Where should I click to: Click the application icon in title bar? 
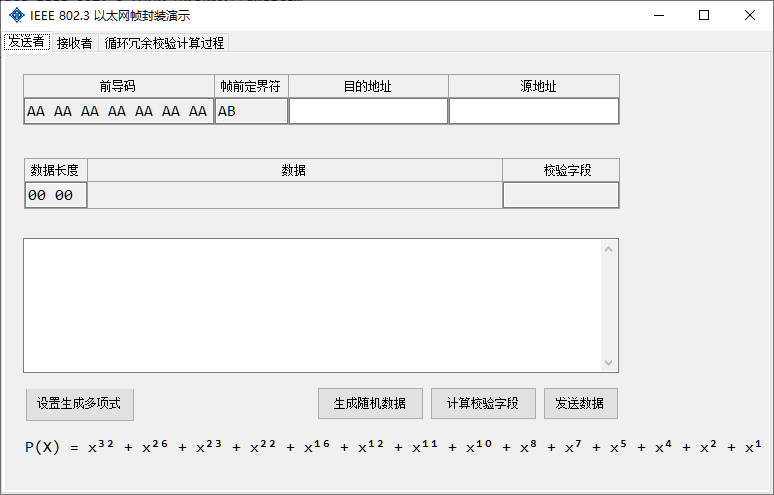pos(17,15)
